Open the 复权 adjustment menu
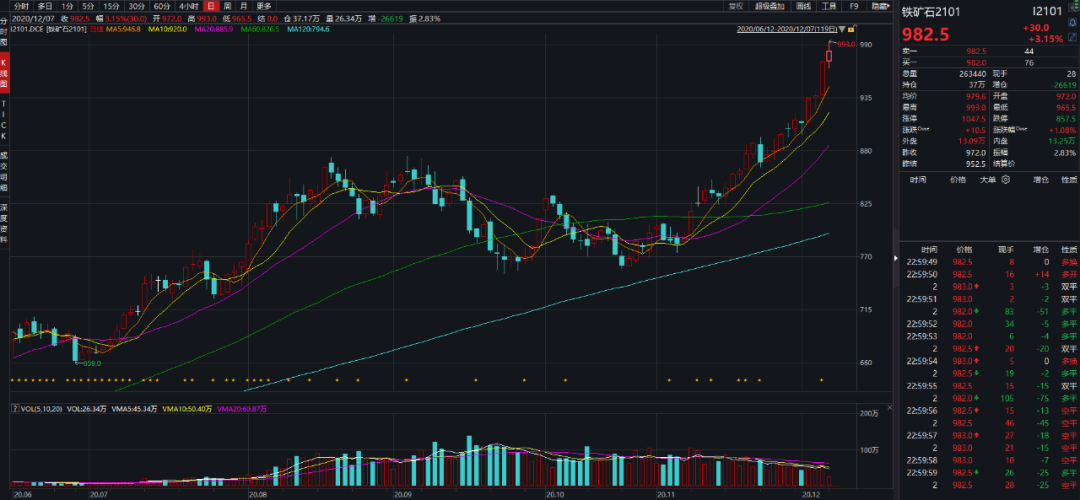The width and height of the screenshot is (1080, 500). pos(735,6)
